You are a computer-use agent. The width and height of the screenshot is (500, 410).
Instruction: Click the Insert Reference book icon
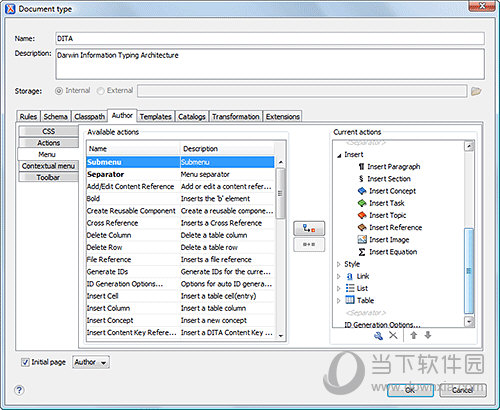click(x=362, y=227)
